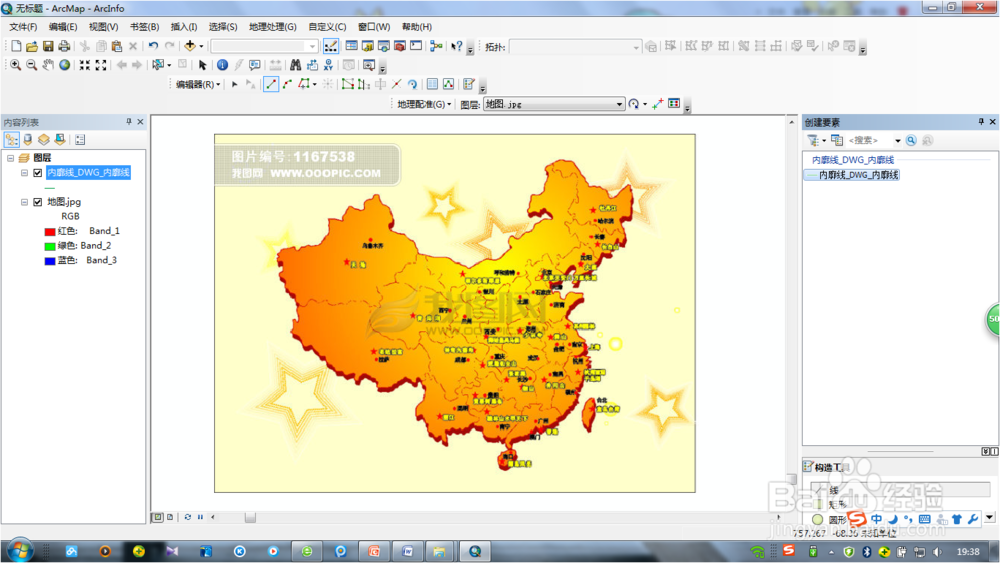Screen dimensions: 1000x563
Task: Toggle visibility of 地图.jpg layer
Action: pos(38,202)
